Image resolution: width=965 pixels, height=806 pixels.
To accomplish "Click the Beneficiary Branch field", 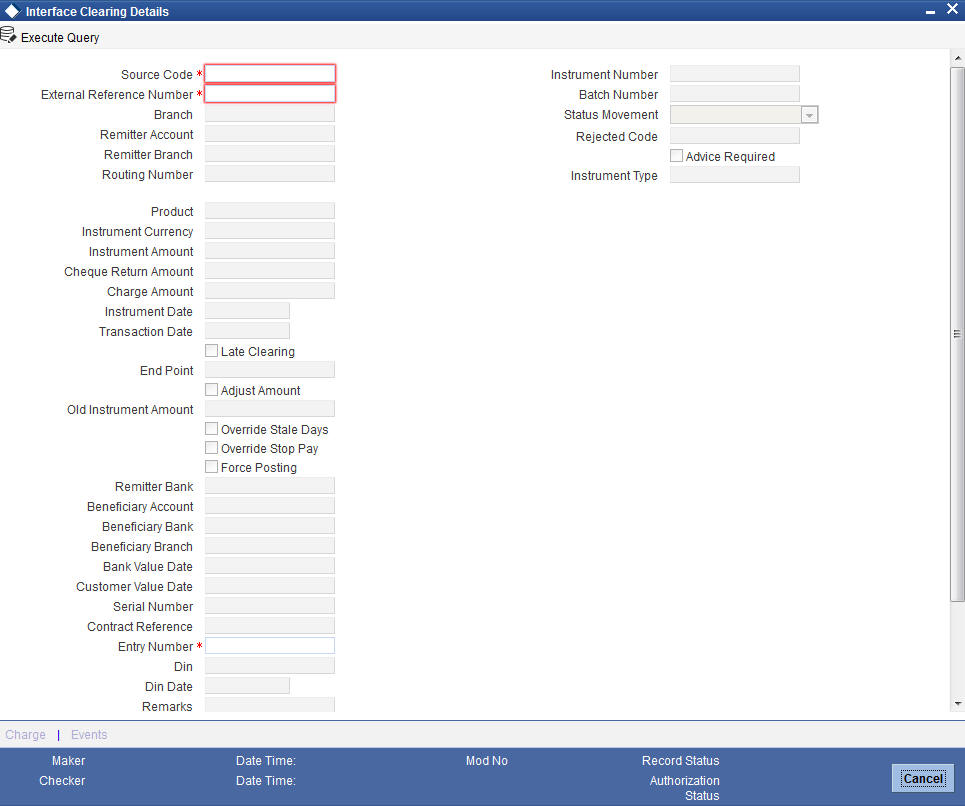I will coord(270,546).
